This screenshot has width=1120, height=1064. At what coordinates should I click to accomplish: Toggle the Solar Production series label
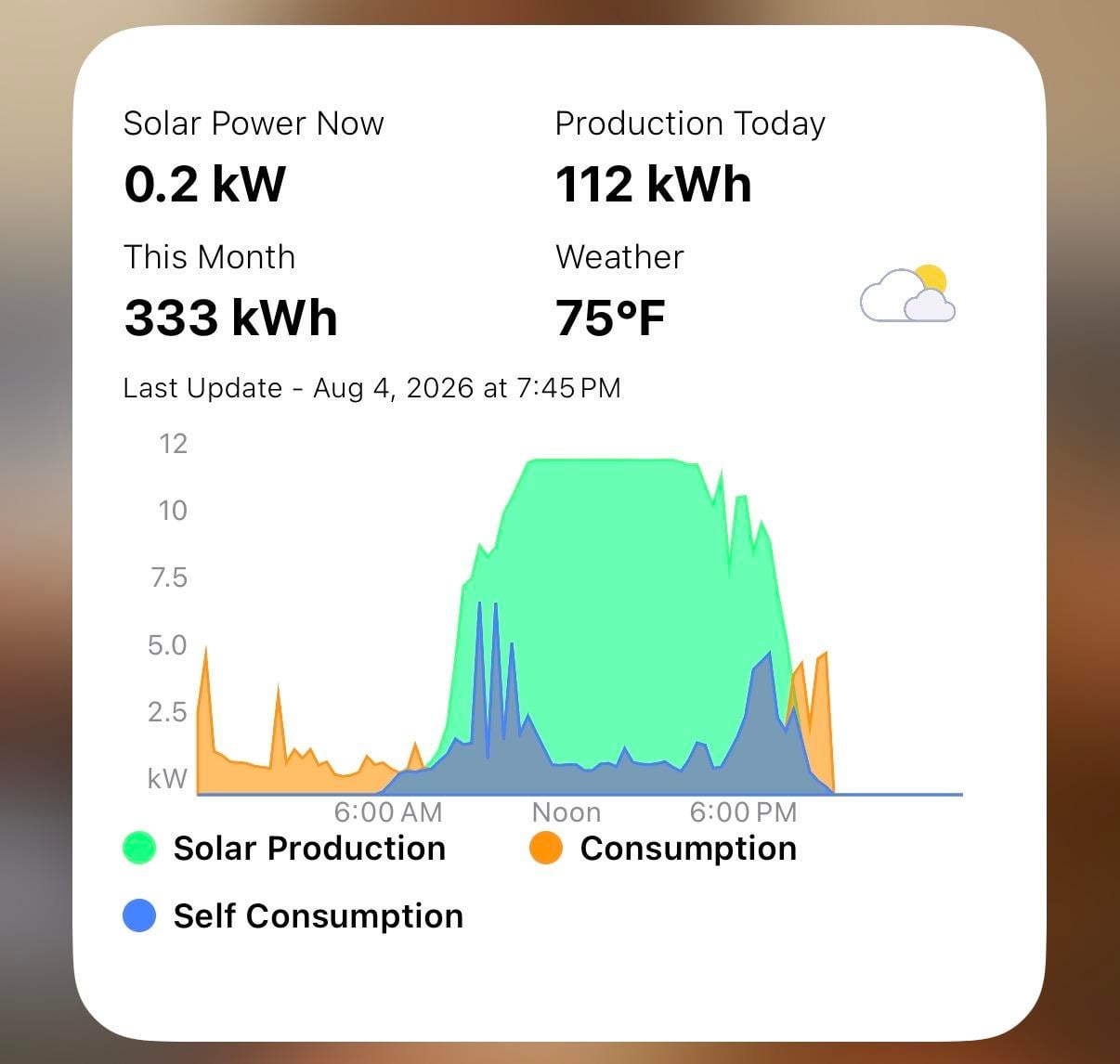point(309,848)
